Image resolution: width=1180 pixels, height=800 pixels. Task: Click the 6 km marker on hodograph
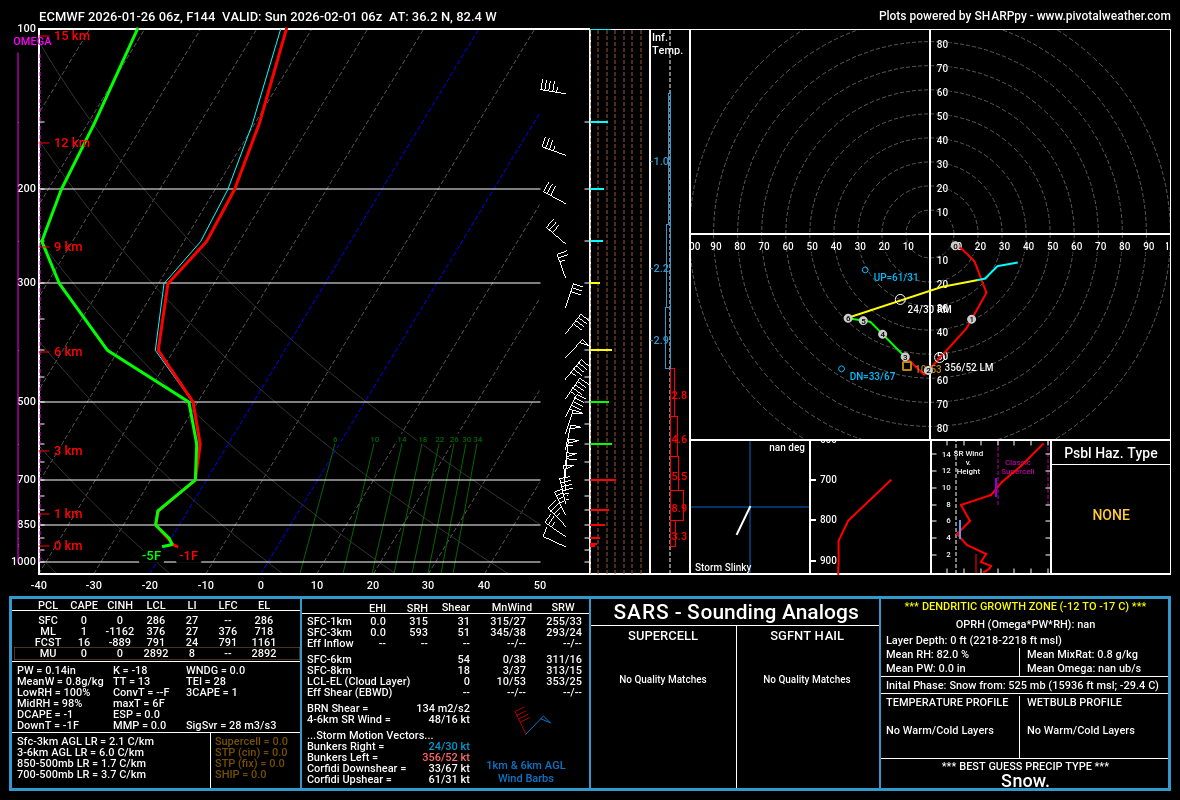coord(848,318)
